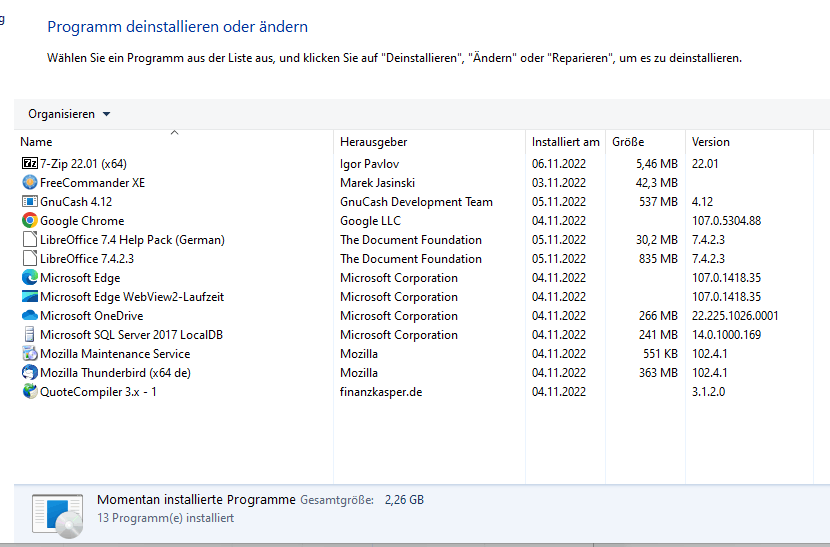Click the LibreOffice Help Pack document icon

click(30, 240)
